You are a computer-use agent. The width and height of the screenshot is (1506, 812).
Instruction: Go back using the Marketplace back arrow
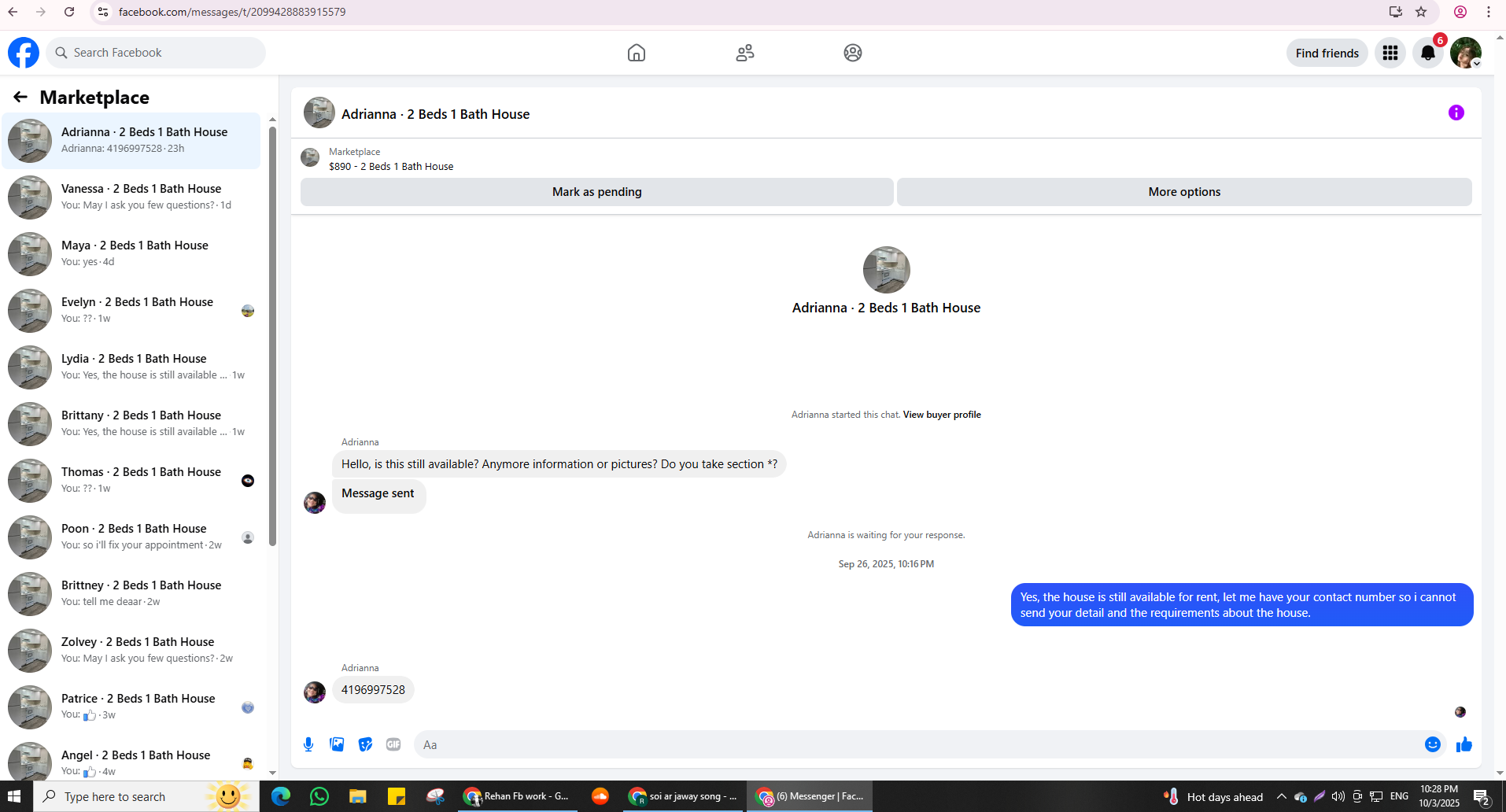point(20,97)
